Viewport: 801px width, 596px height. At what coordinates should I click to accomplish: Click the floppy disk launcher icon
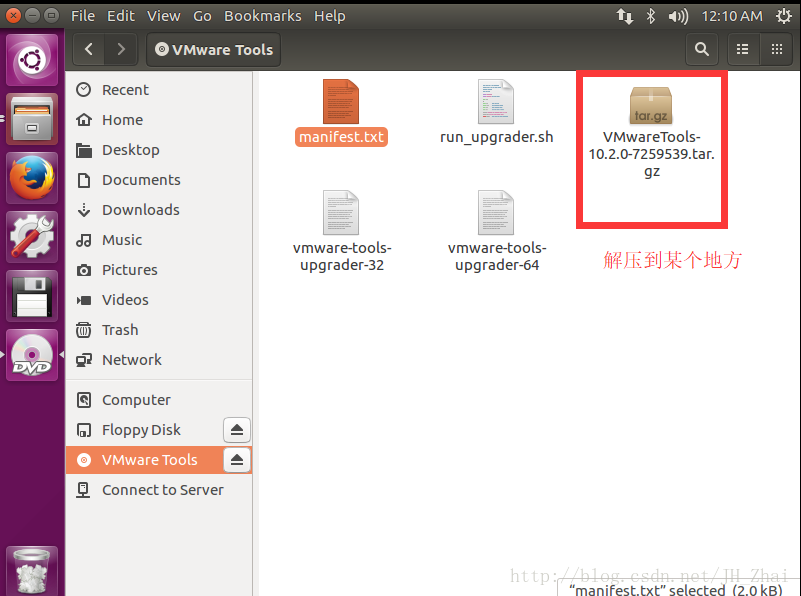coord(32,296)
